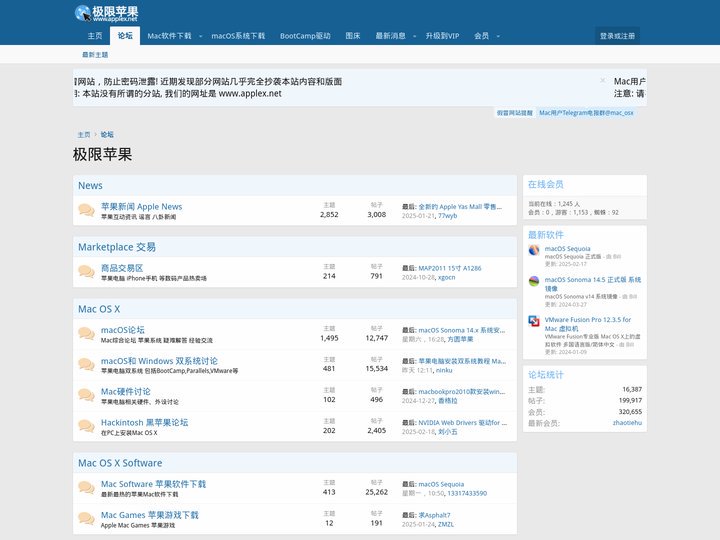This screenshot has height=540, width=720.
Task: Open 图床 in navigation bar
Action: coord(353,36)
